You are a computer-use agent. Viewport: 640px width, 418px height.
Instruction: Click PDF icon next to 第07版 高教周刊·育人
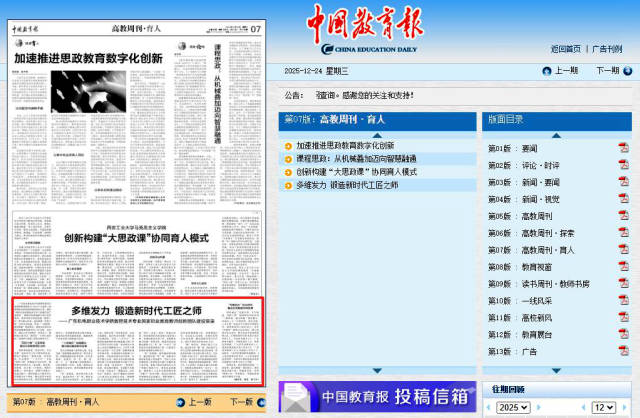pyautogui.click(x=623, y=250)
